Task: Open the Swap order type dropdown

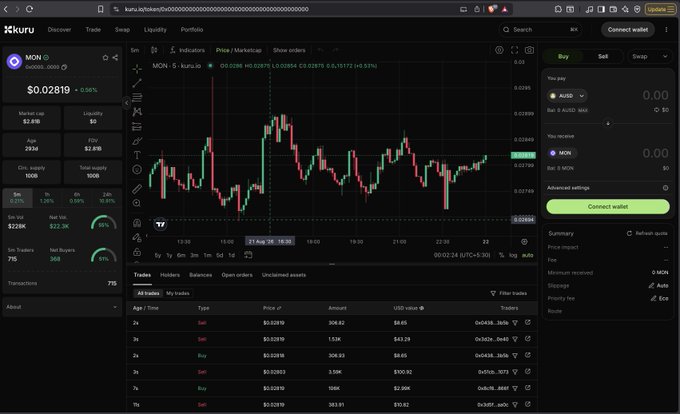Action: click(649, 56)
